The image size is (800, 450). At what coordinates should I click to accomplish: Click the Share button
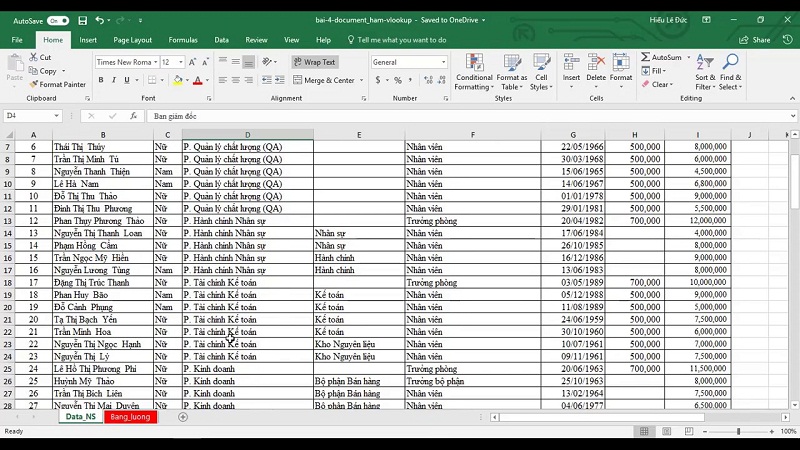click(756, 40)
